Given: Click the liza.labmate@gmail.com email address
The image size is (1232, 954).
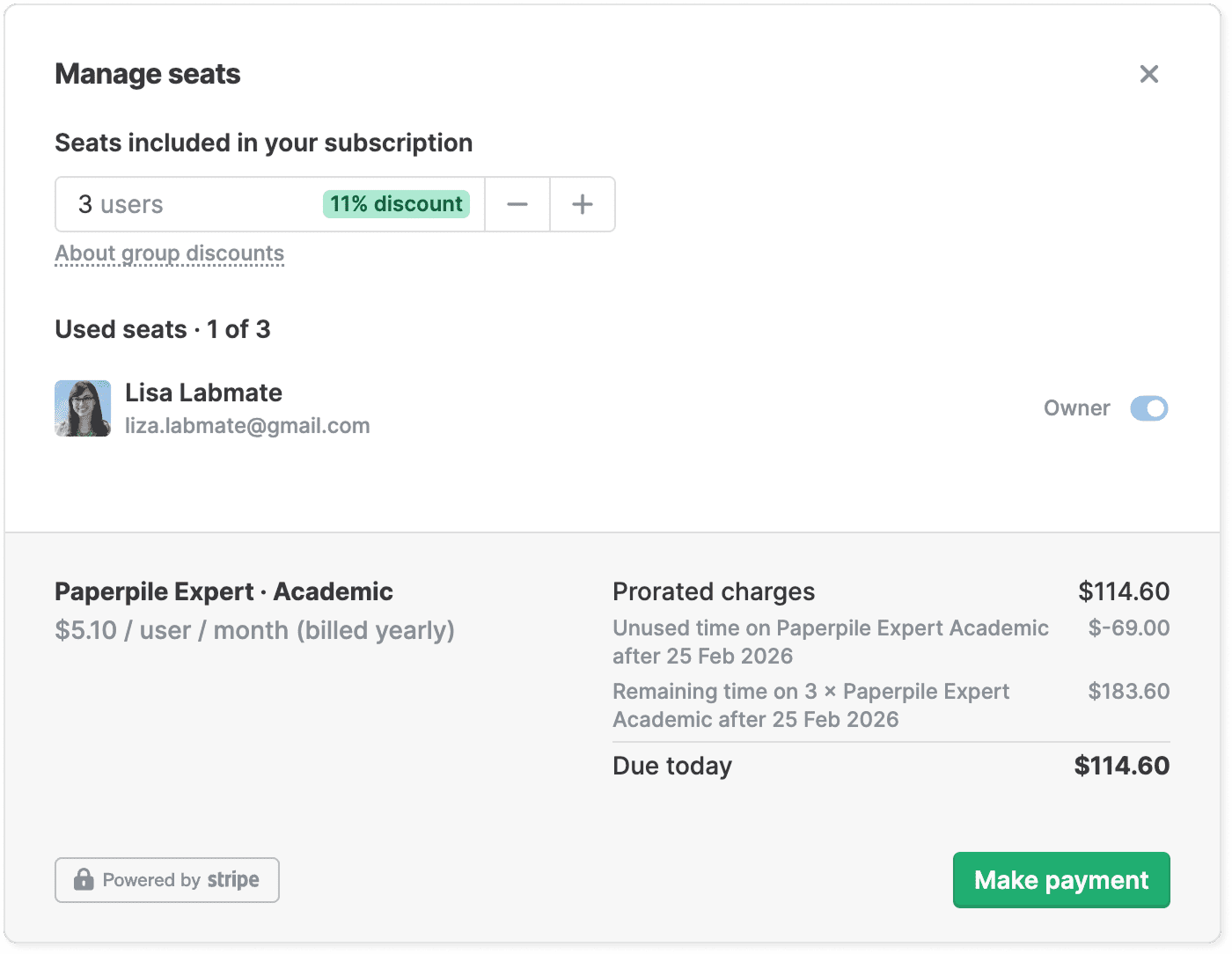Looking at the screenshot, I should 247,426.
